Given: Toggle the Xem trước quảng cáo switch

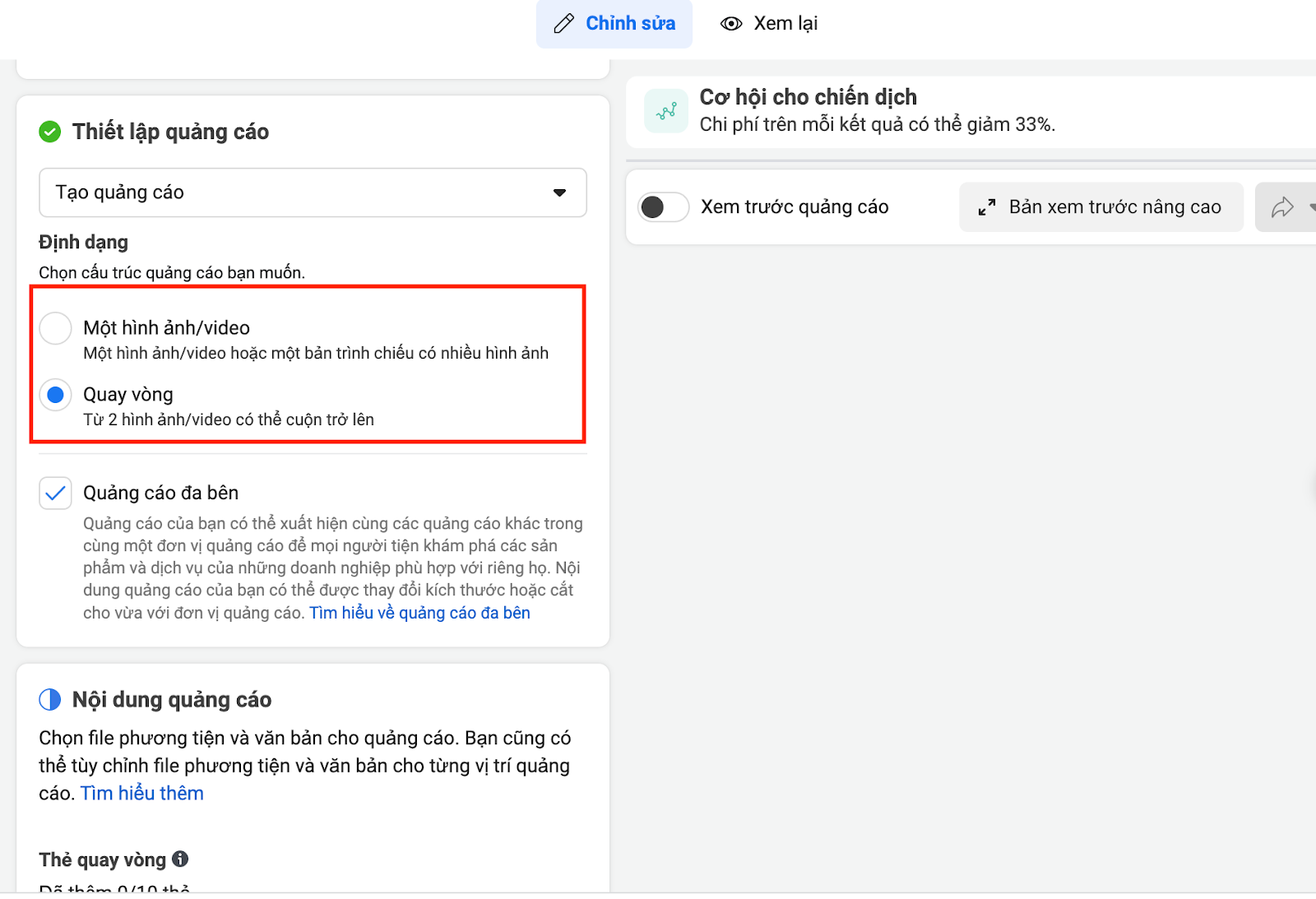Looking at the screenshot, I should coord(664,207).
